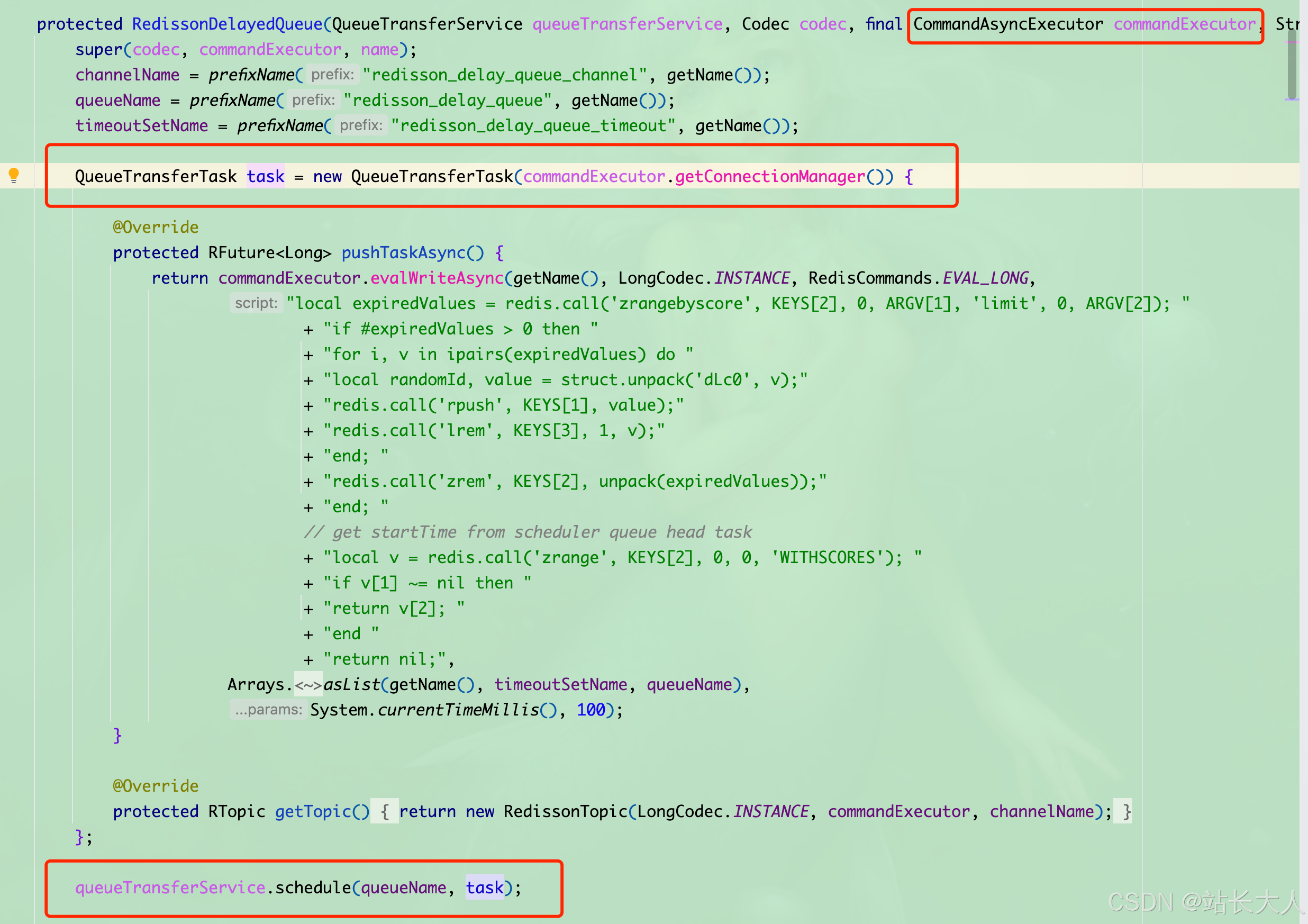Click the '...params:' parameter hint label
Image resolution: width=1308 pixels, height=924 pixels.
[x=268, y=710]
